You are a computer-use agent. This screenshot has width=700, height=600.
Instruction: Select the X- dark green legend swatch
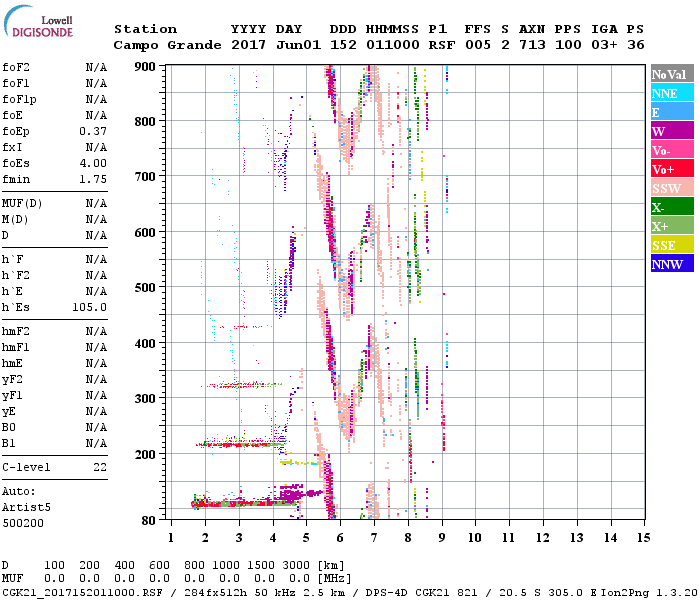tap(672, 207)
